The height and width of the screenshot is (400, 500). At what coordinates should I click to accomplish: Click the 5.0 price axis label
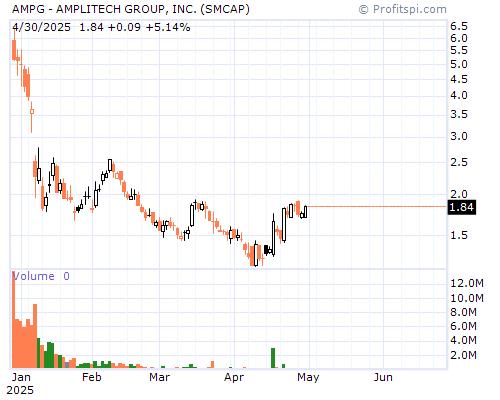[x=459, y=64]
